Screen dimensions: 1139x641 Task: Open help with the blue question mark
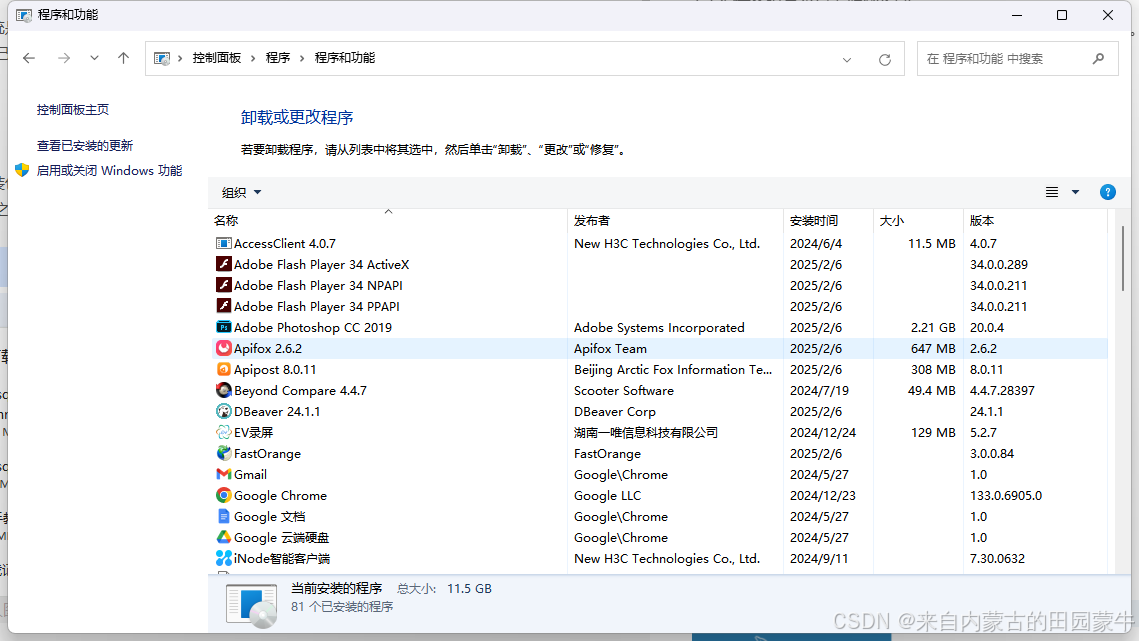[x=1108, y=193]
